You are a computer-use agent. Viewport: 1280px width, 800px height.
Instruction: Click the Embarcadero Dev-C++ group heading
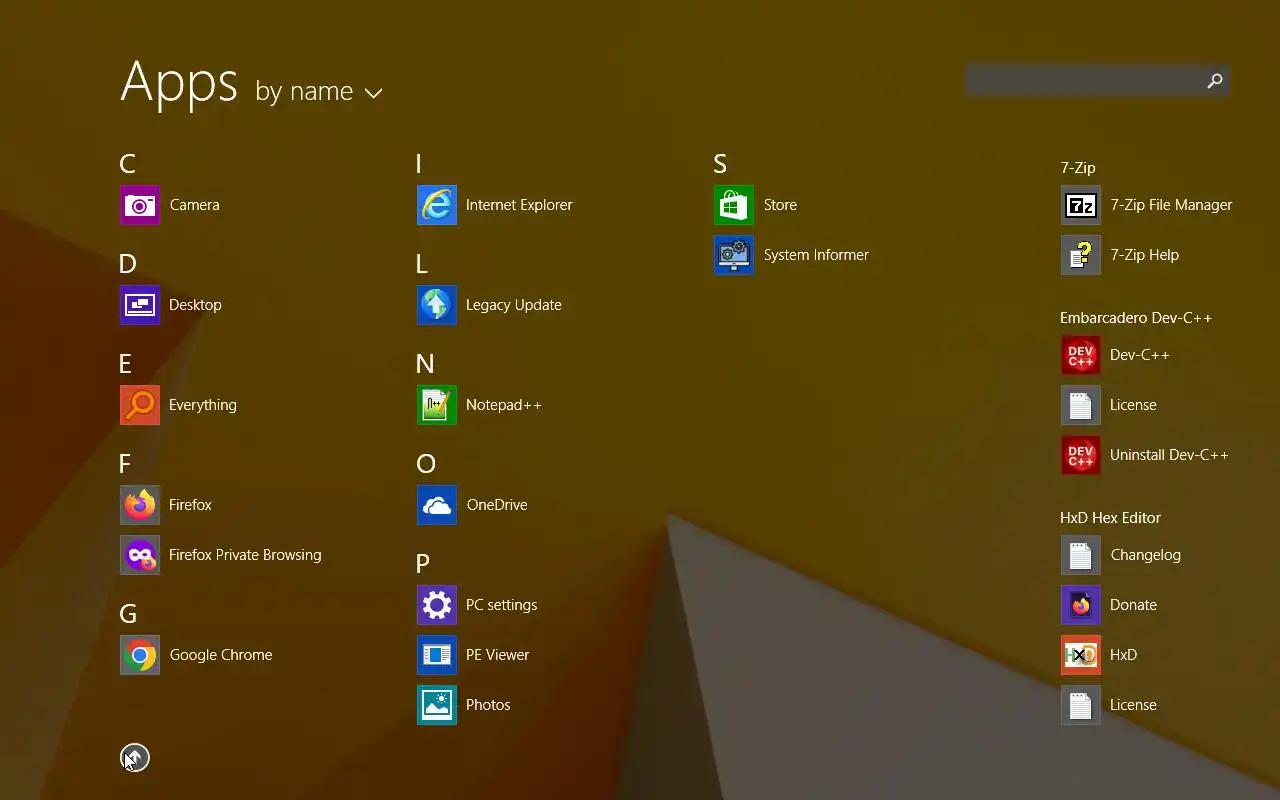1136,318
